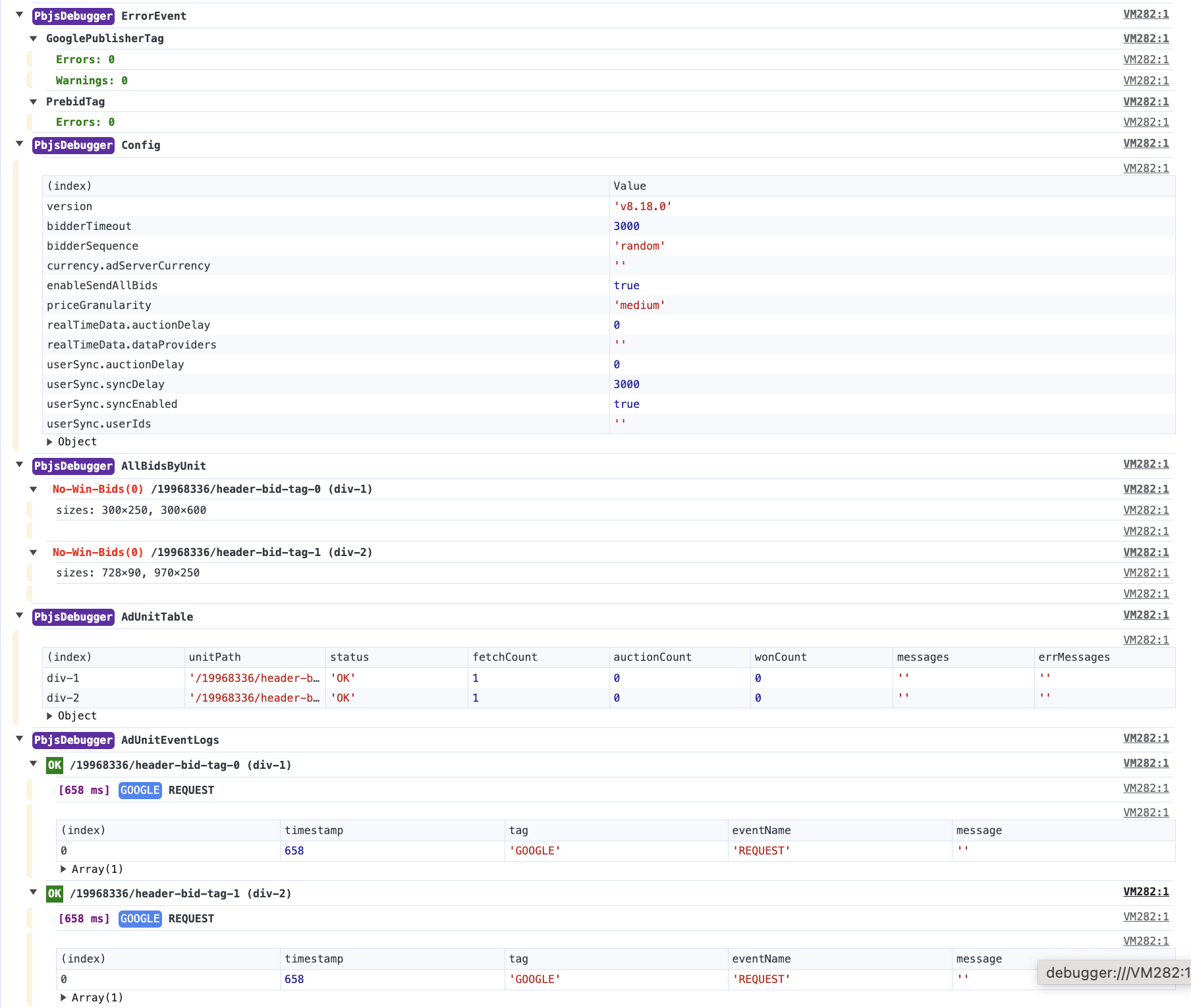
Task: Sort the AdUnitTable by the errMessages column header
Action: (x=1105, y=657)
